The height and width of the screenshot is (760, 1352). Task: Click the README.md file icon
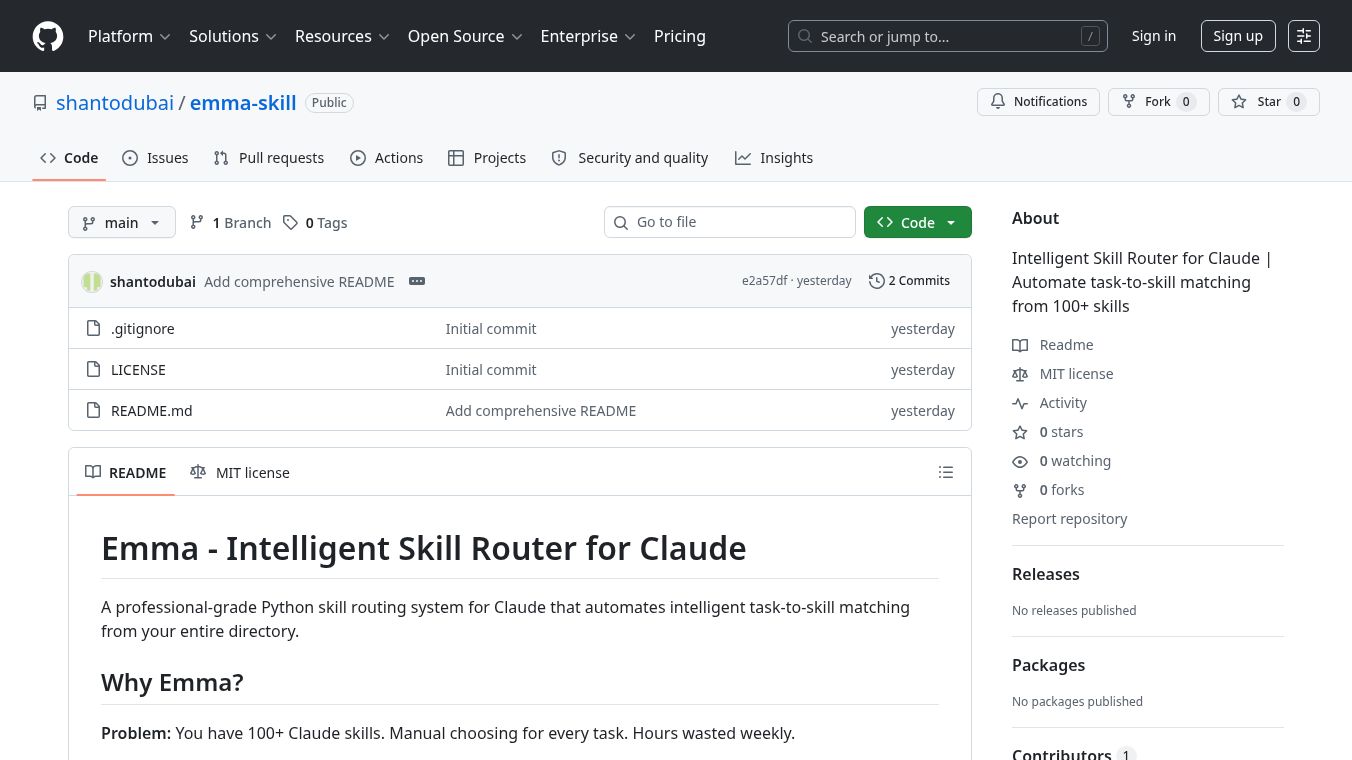(x=94, y=410)
